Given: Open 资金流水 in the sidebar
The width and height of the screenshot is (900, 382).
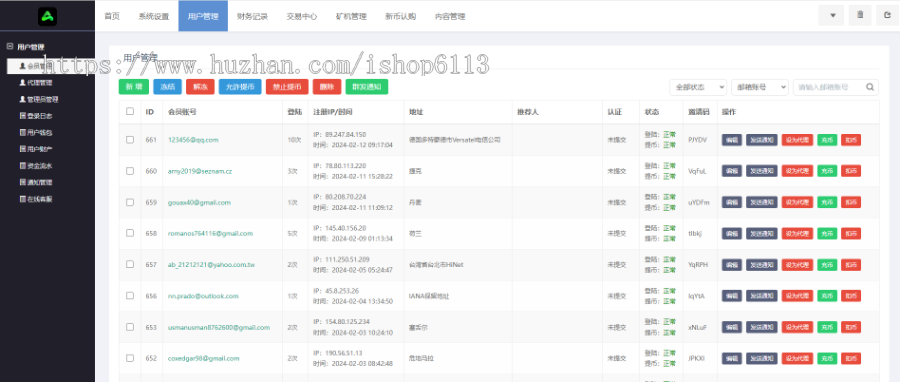Looking at the screenshot, I should click(x=36, y=166).
